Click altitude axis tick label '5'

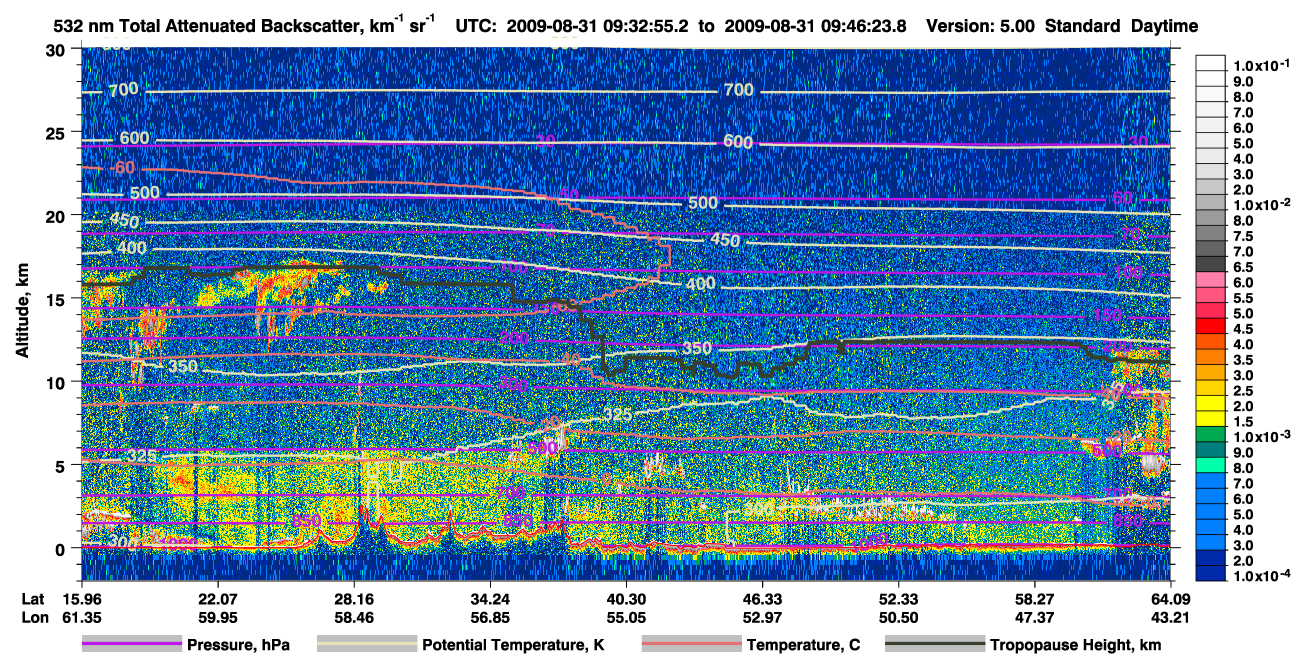(x=62, y=465)
